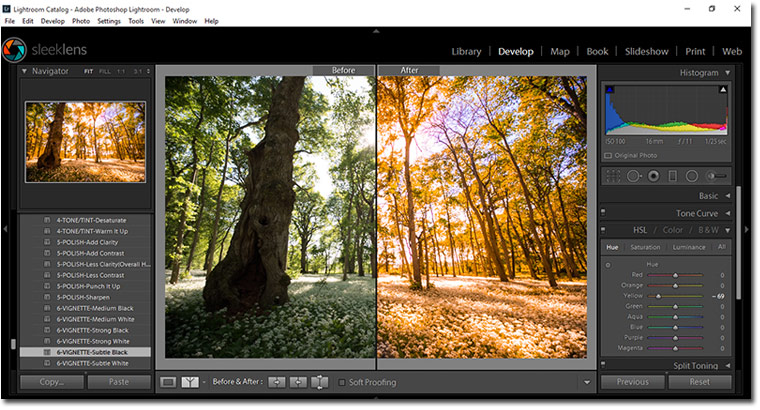Collapse the HSL / Color / B&W panel arrow

pos(728,230)
